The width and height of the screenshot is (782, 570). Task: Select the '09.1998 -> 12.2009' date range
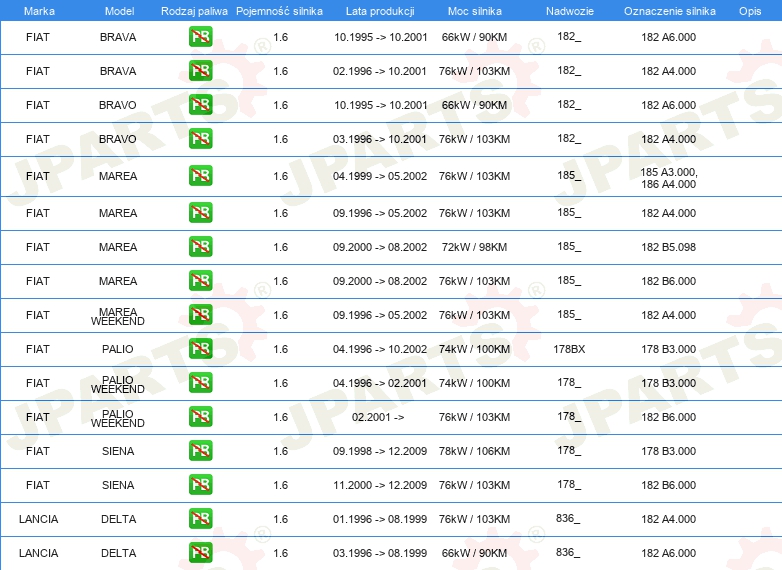click(x=380, y=451)
